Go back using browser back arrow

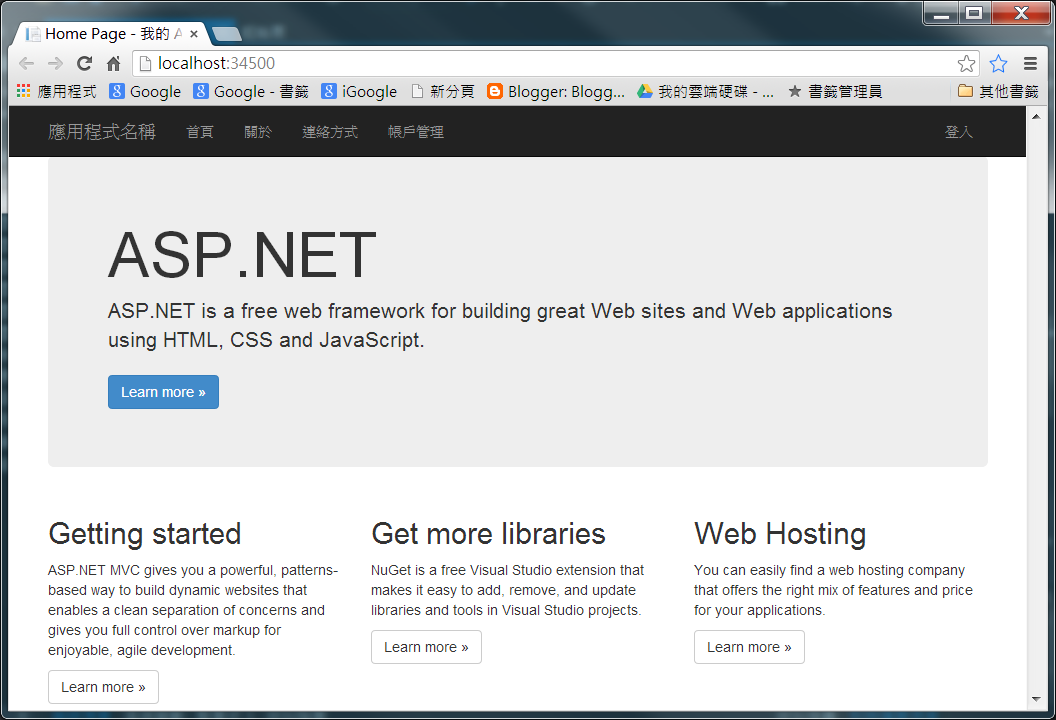[26, 63]
